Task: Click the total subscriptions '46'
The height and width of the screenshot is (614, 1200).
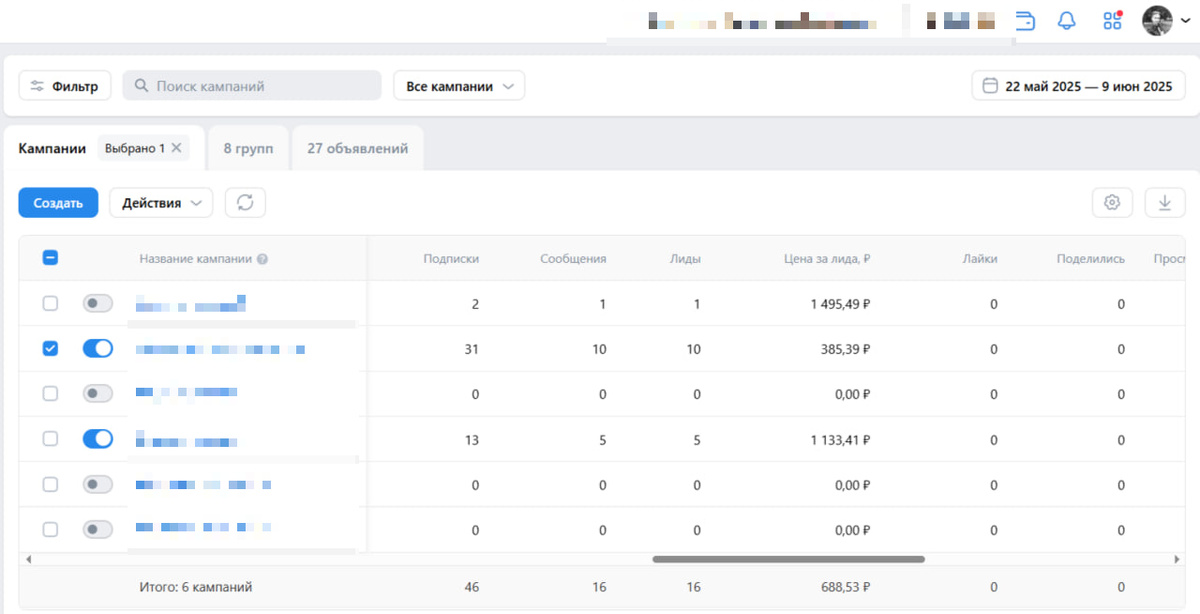Action: coord(472,587)
